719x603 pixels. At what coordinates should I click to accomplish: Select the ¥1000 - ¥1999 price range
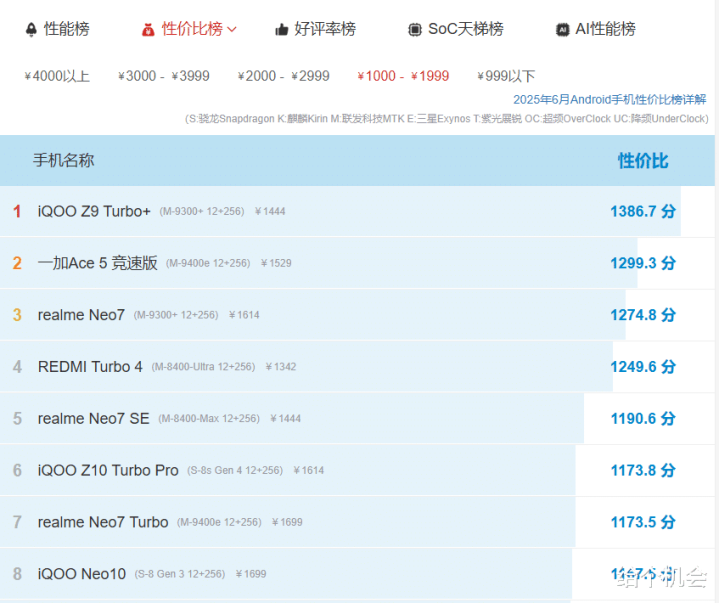click(403, 76)
